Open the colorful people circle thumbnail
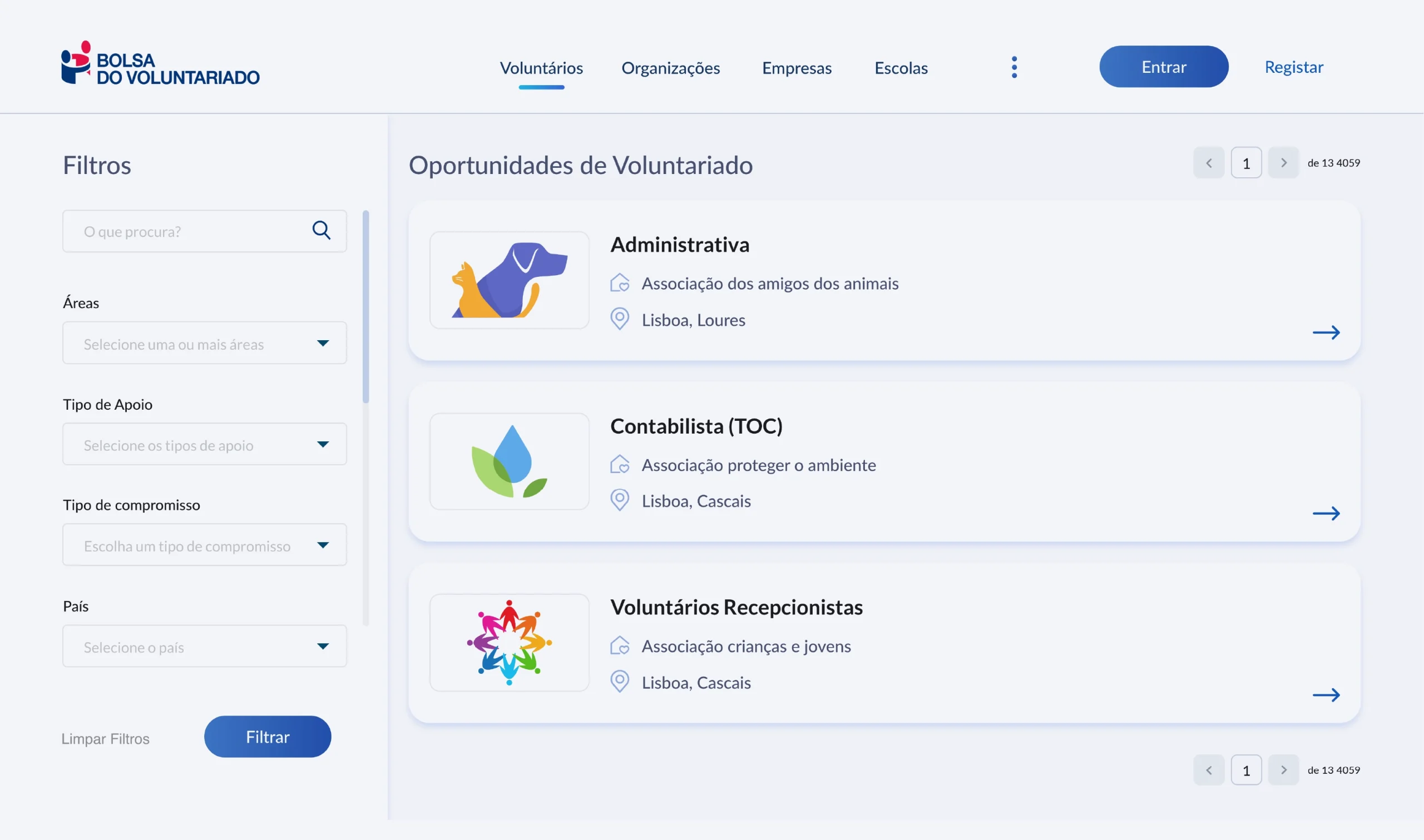1424x840 pixels. 509,643
